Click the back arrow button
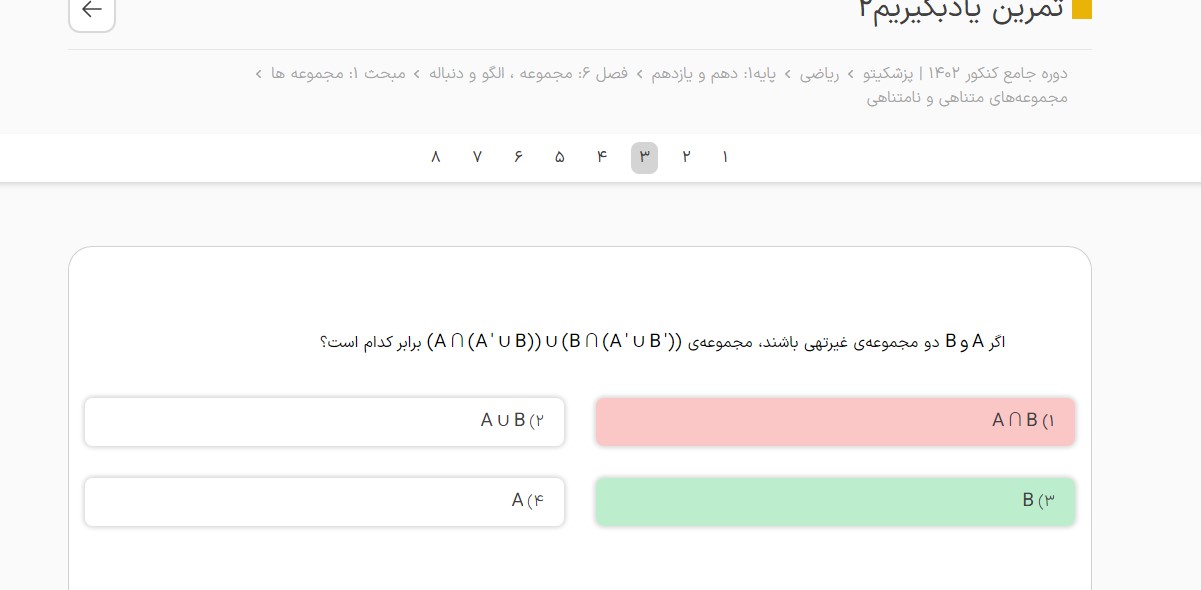This screenshot has height=590, width=1201. coord(92,11)
